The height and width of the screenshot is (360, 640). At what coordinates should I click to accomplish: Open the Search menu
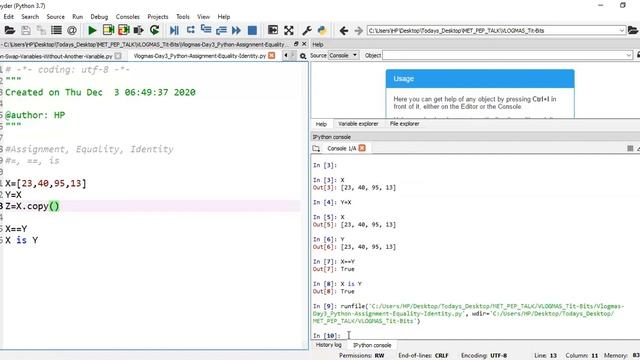(x=30, y=17)
